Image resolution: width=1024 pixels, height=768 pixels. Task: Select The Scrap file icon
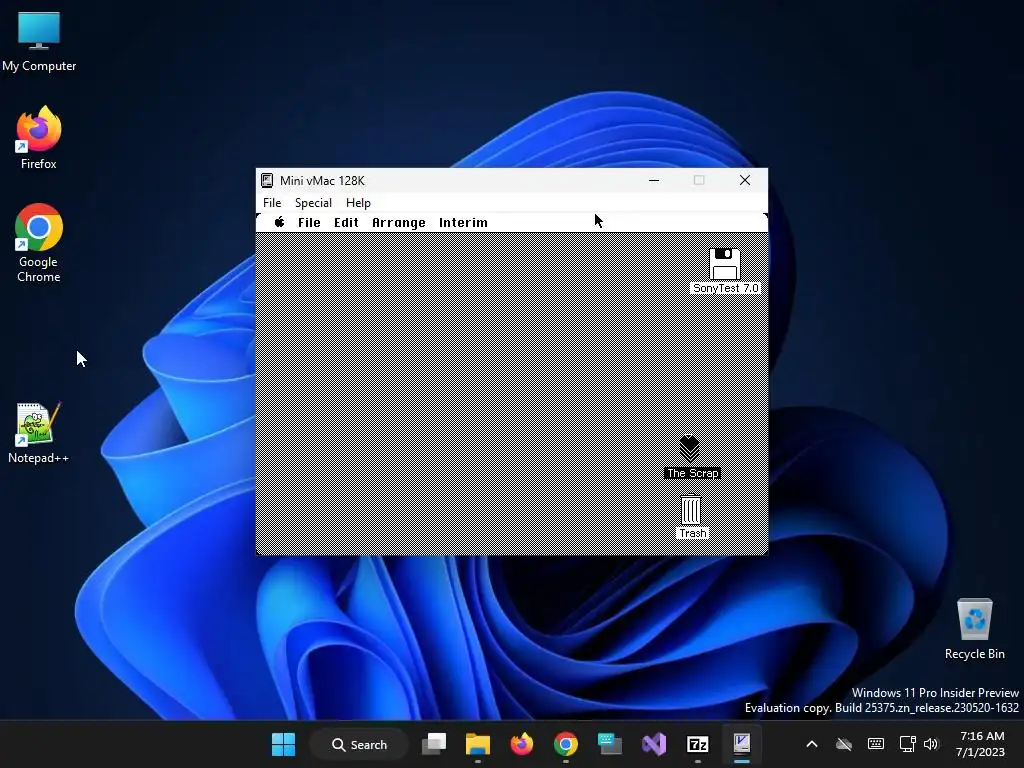click(x=690, y=449)
